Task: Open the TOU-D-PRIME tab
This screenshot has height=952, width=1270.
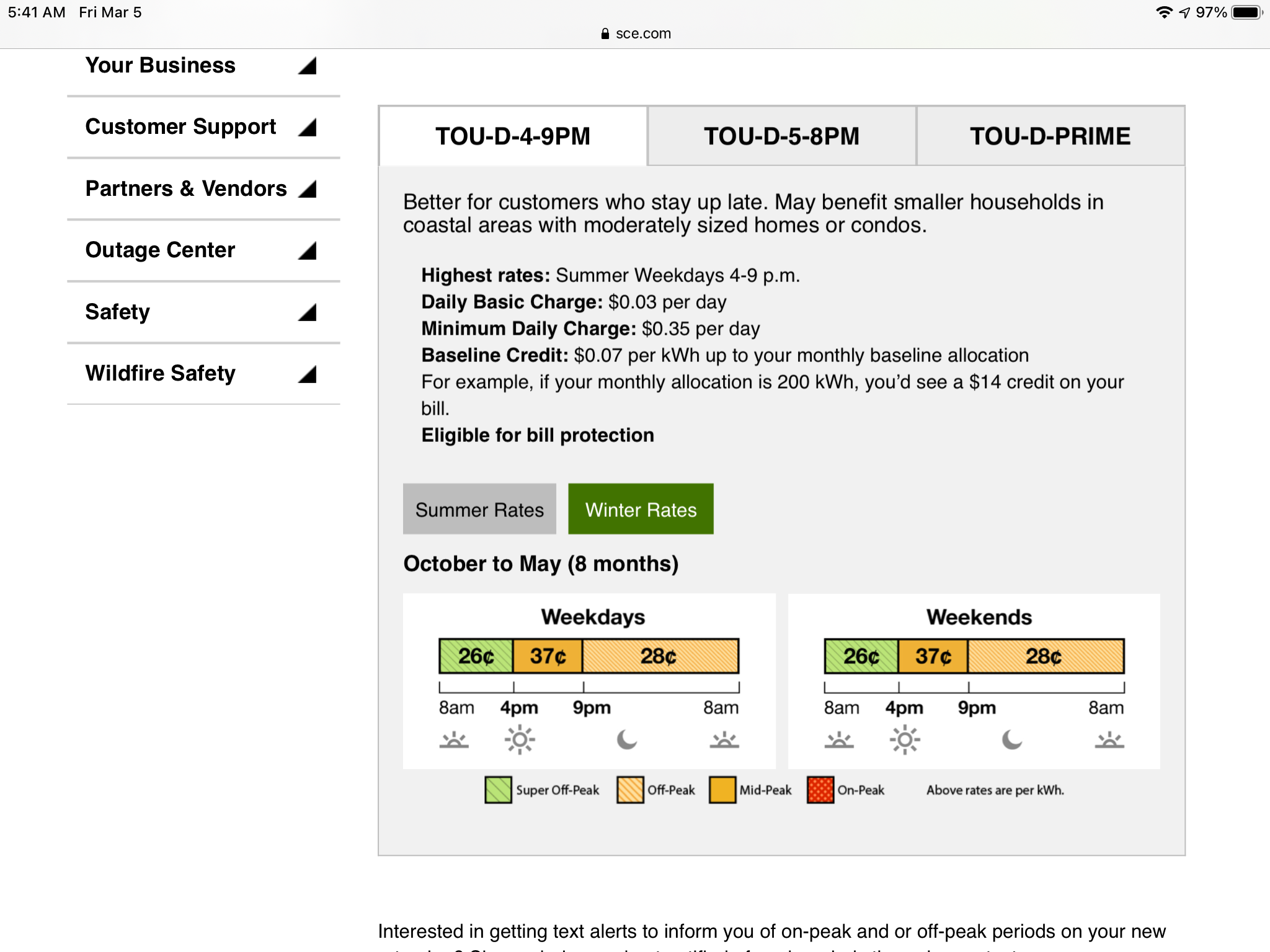Action: click(1050, 136)
